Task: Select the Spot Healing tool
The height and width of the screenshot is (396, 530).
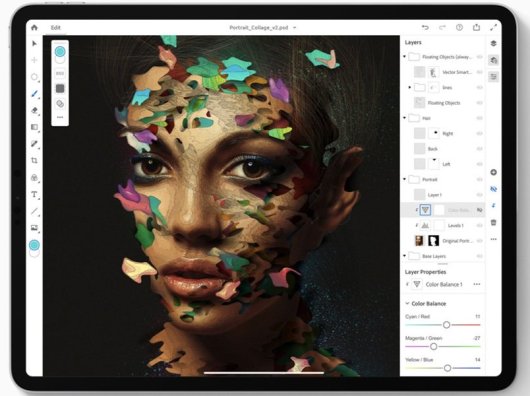Action: (x=34, y=144)
